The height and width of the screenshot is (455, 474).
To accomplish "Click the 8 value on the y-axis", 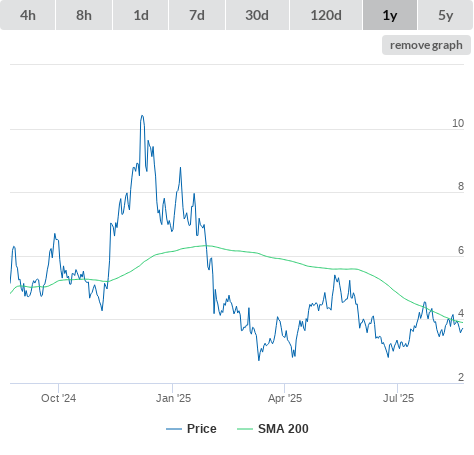I will click(x=461, y=186).
